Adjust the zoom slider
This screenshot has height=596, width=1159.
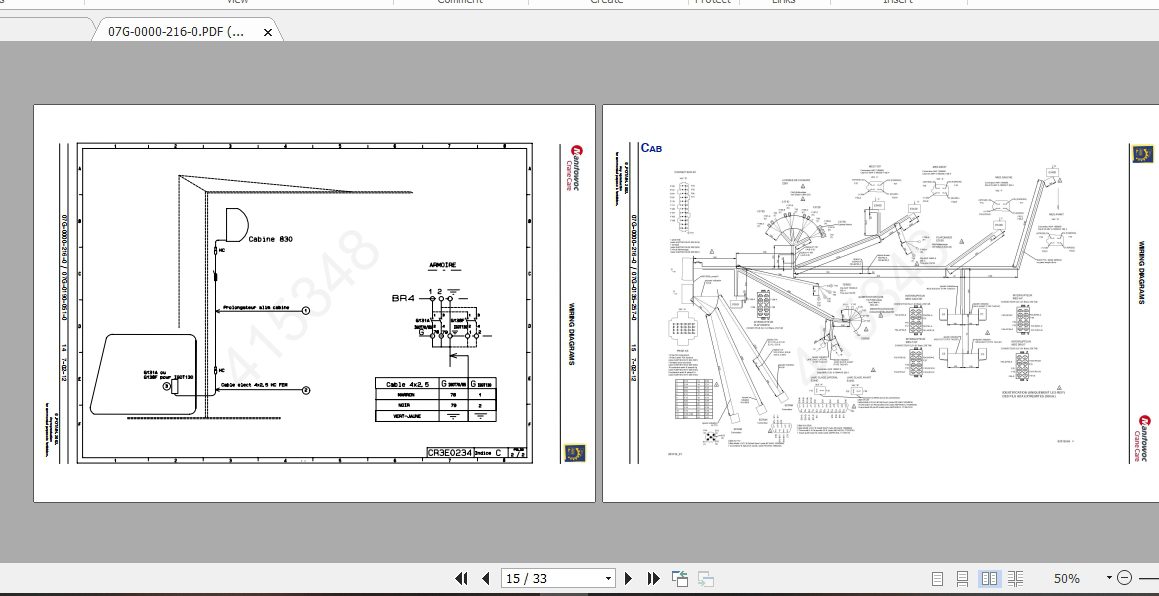coord(1152,578)
